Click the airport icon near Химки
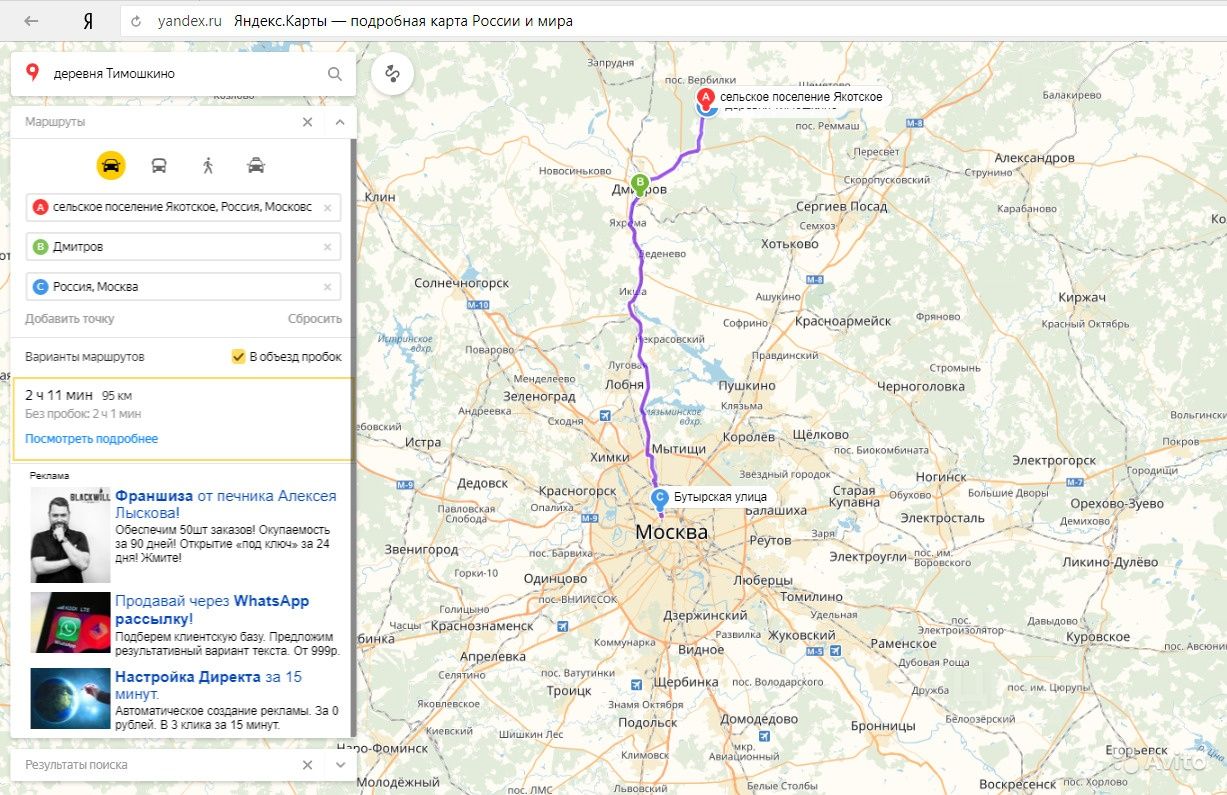 coord(604,416)
